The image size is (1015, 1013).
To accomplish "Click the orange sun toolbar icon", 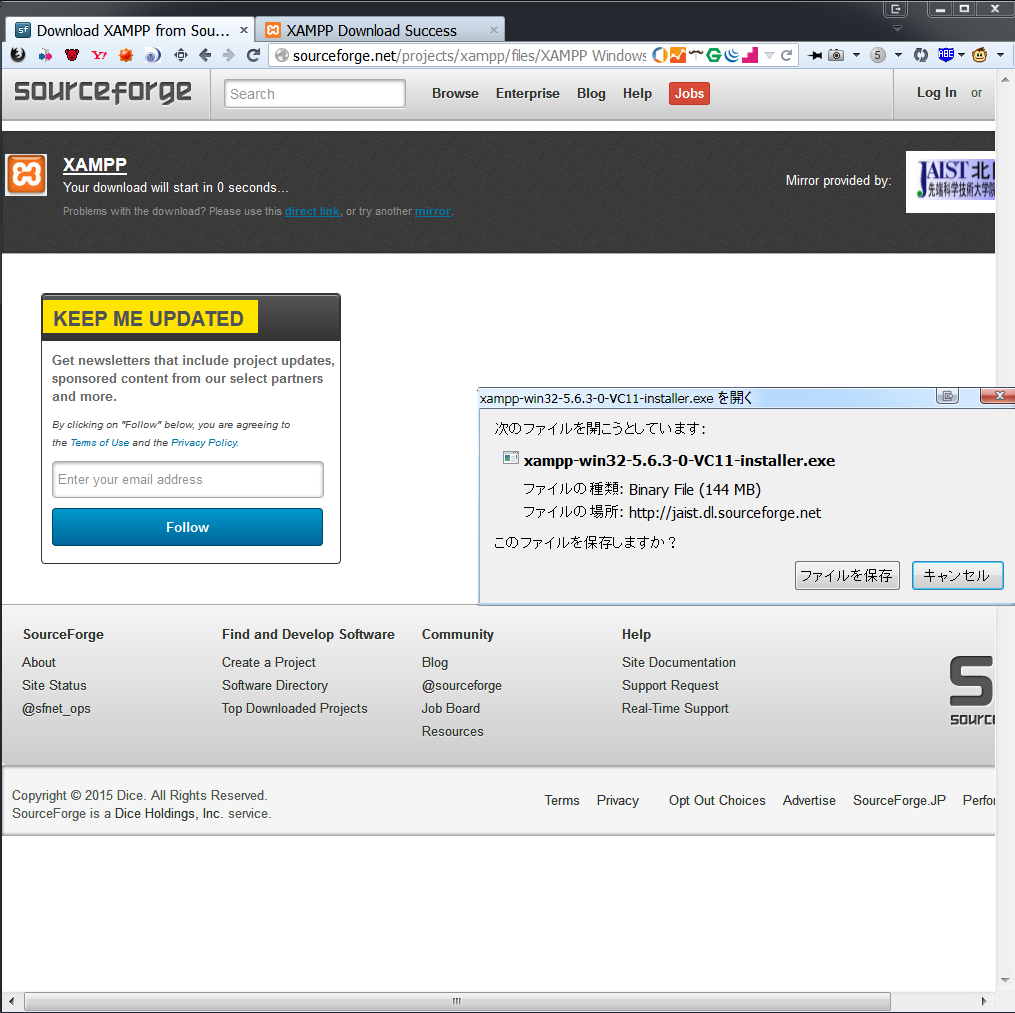I will coord(126,55).
